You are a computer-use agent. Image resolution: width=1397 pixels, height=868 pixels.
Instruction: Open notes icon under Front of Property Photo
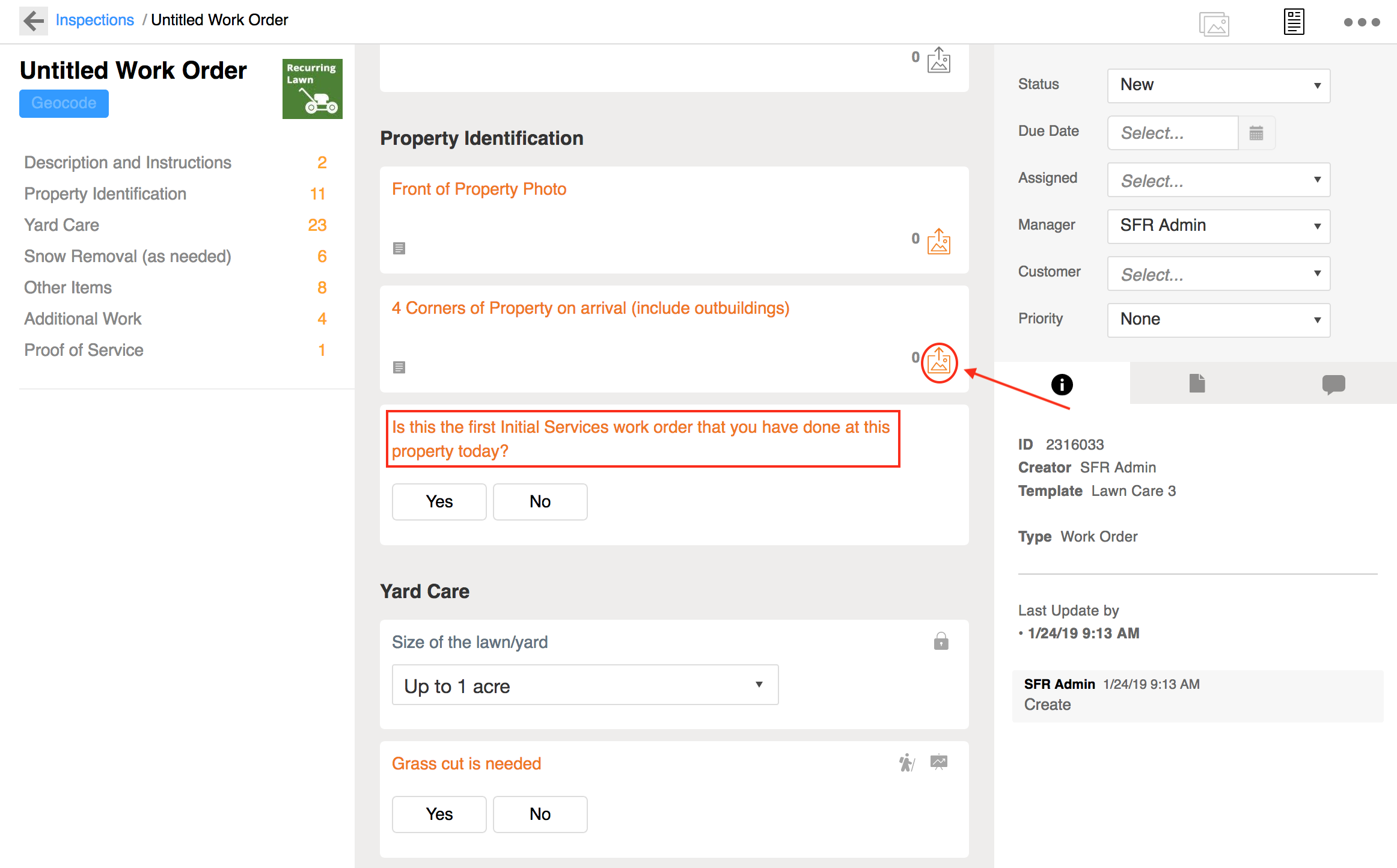click(x=399, y=248)
